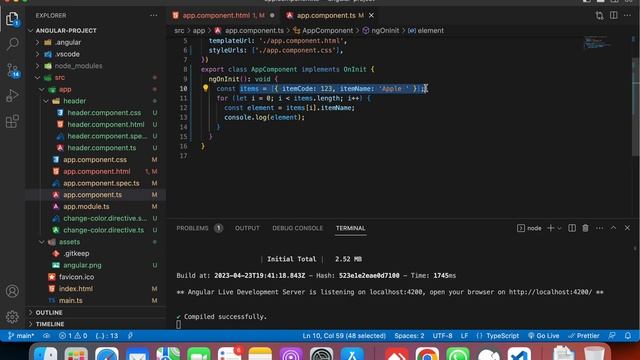Screen dimensions: 640x360
Task: Click AppComponent in the breadcrumb
Action: click(323, 31)
